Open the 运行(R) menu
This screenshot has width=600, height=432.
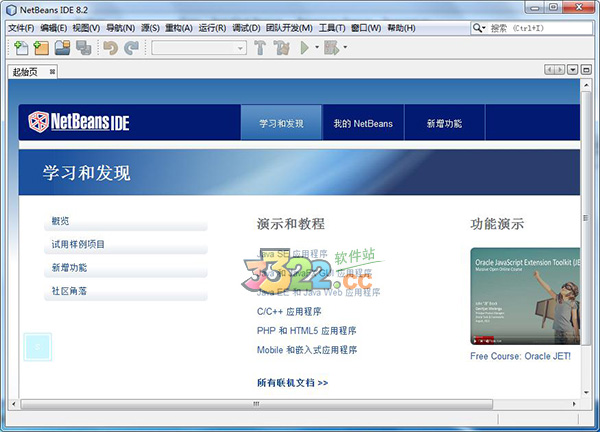212,28
